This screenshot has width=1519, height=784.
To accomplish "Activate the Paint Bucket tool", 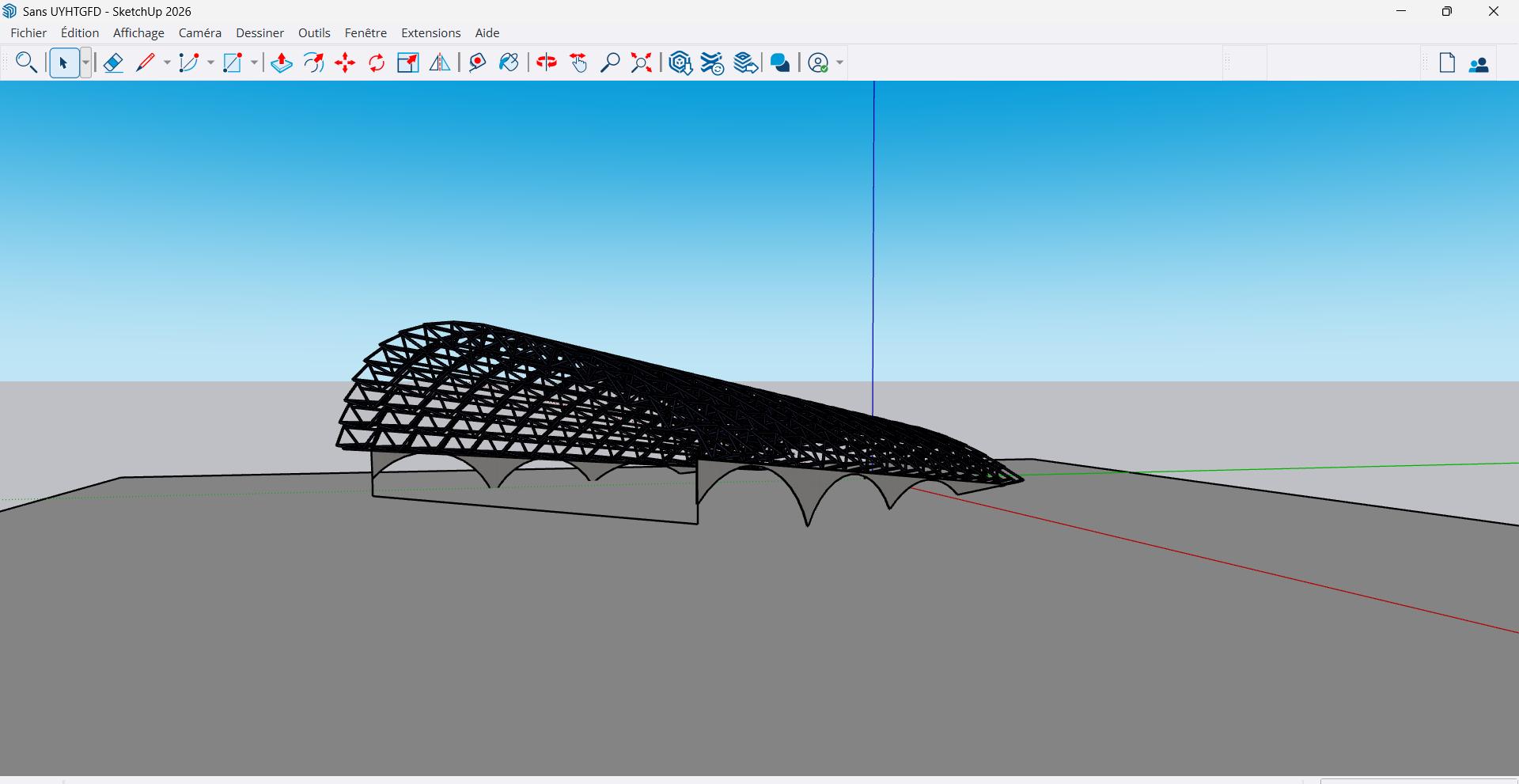I will pyautogui.click(x=509, y=63).
